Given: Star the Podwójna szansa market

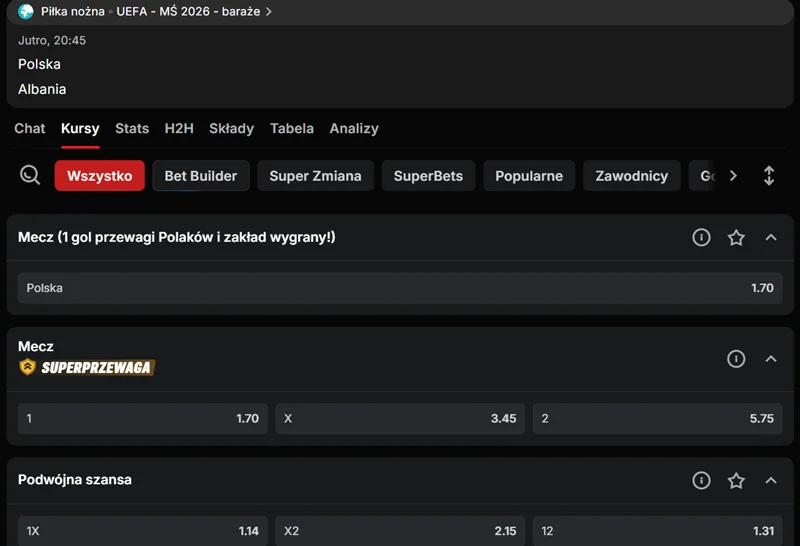Looking at the screenshot, I should [736, 480].
